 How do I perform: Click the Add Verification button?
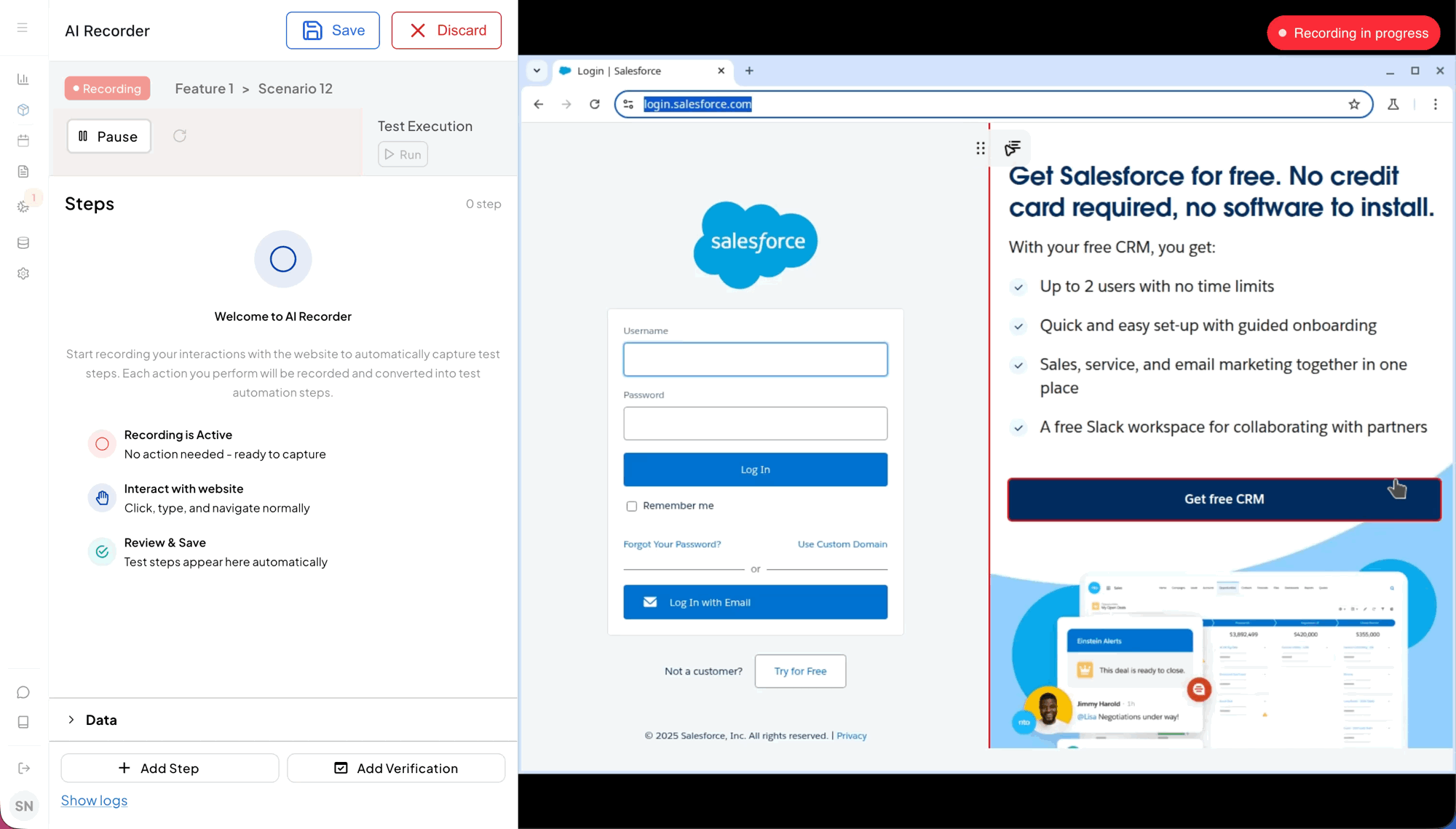[396, 769]
